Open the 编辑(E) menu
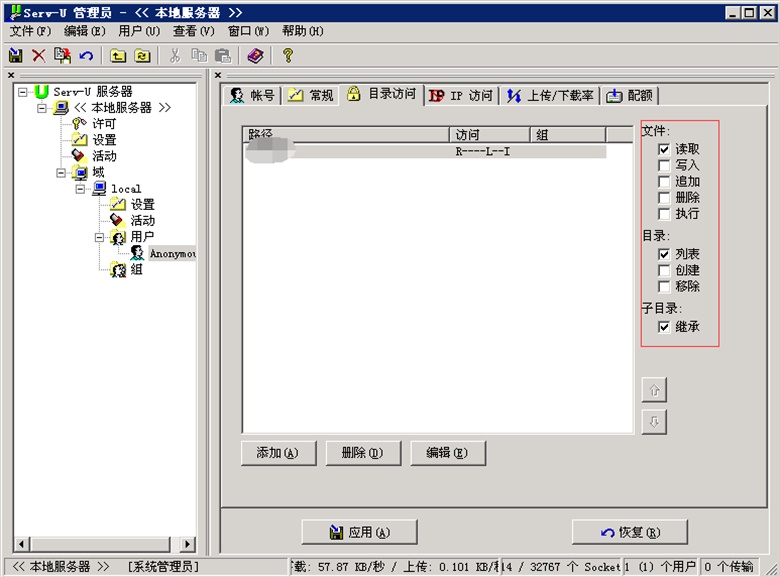Screen dimensions: 780x577 click(x=85, y=31)
